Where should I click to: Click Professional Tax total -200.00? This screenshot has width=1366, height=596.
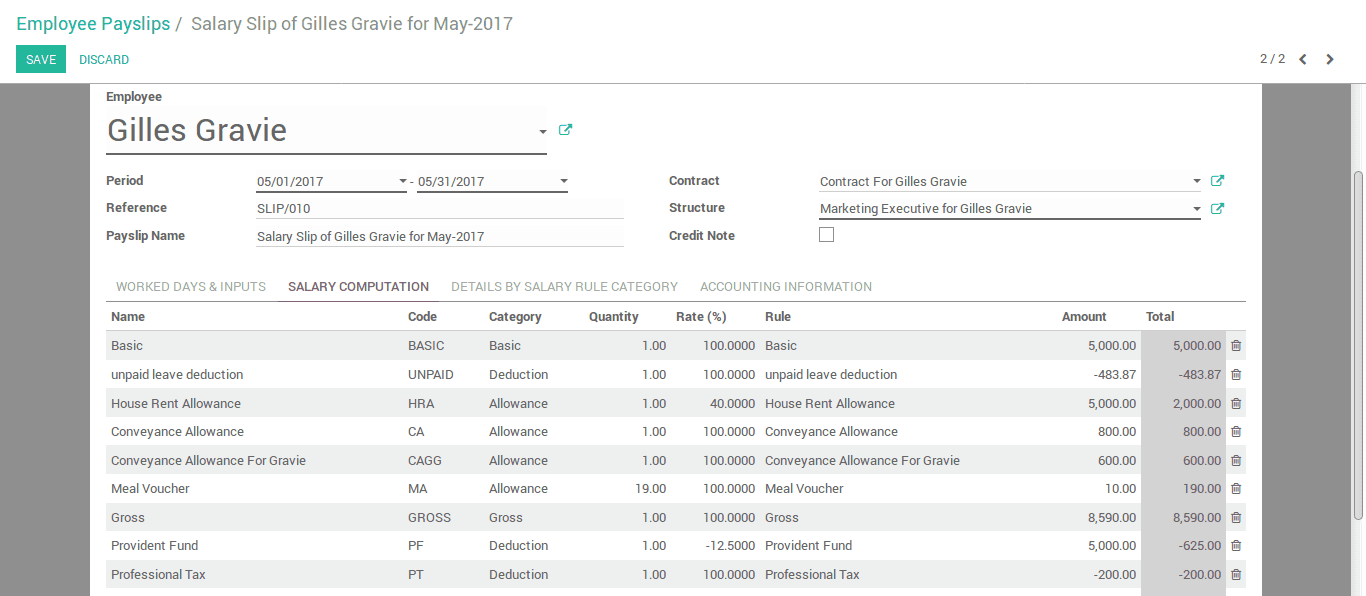coord(1200,575)
